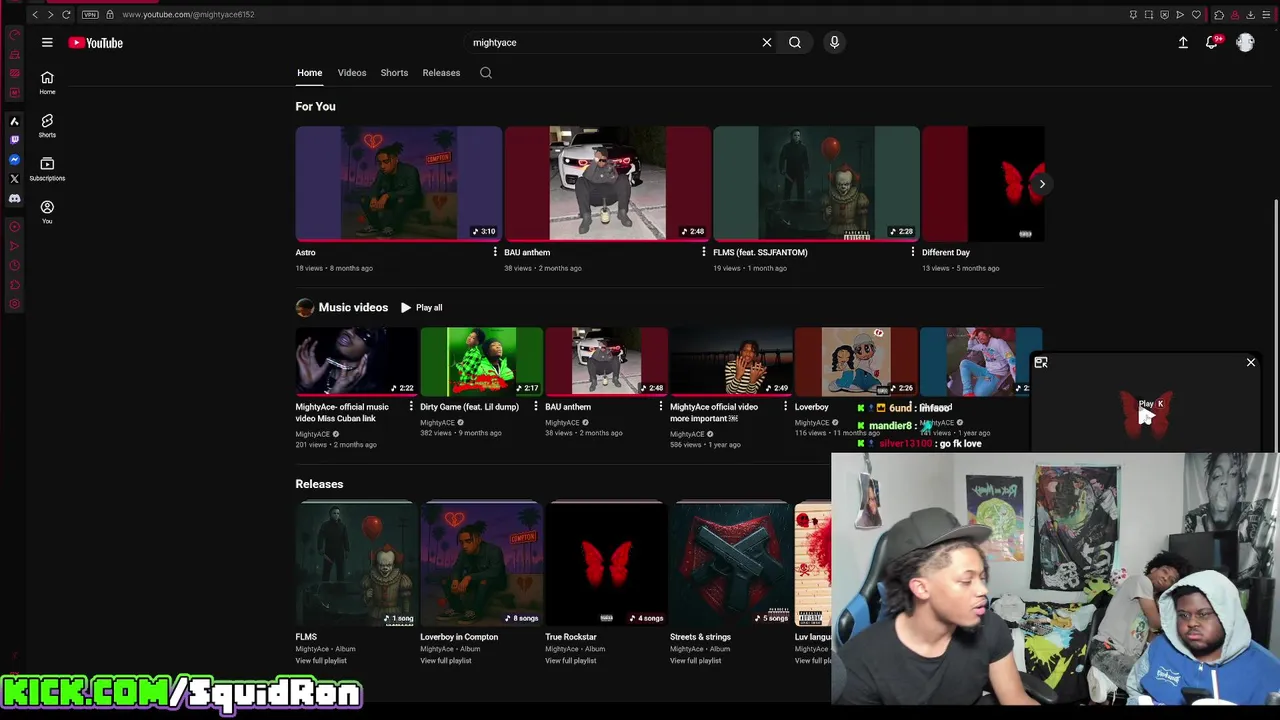View full playlist for Streets & strings
1280x720 pixels.
tap(695, 661)
